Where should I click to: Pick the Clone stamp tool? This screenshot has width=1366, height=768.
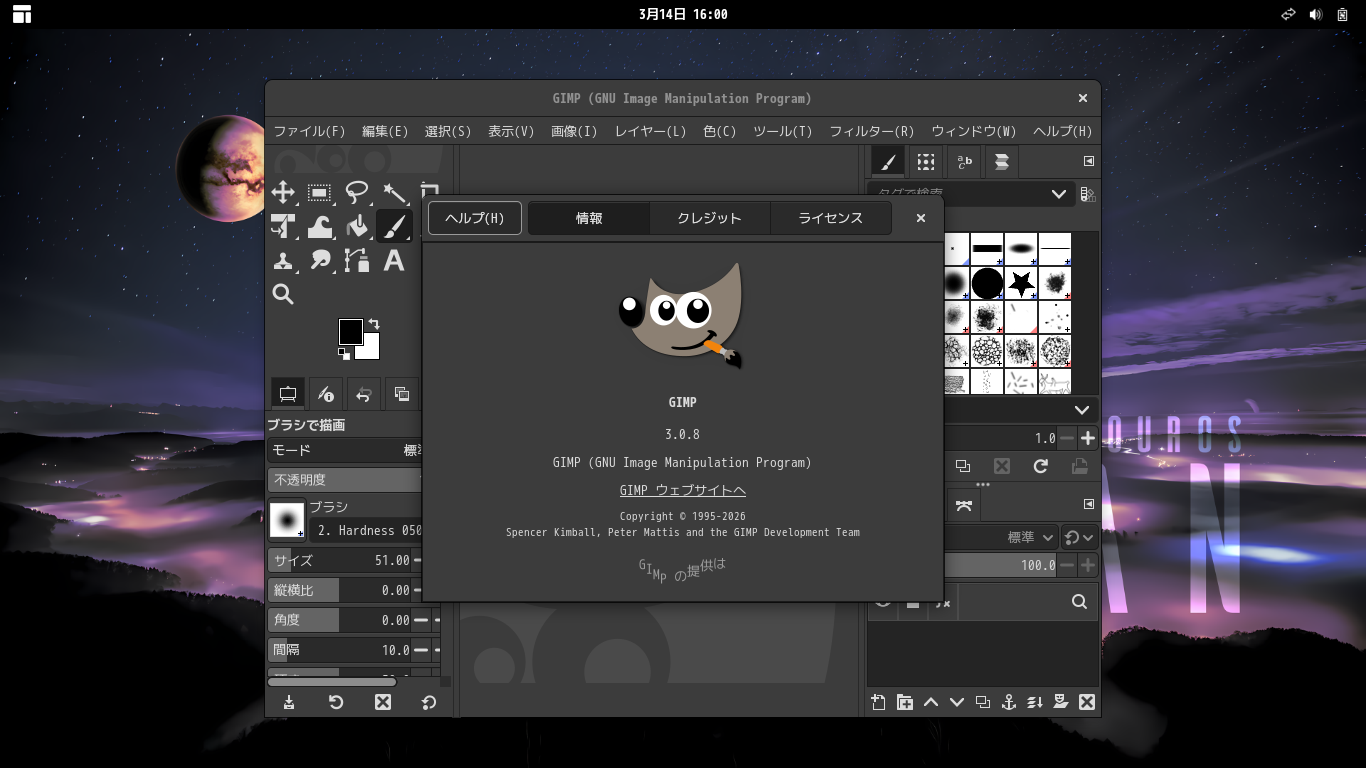(283, 261)
